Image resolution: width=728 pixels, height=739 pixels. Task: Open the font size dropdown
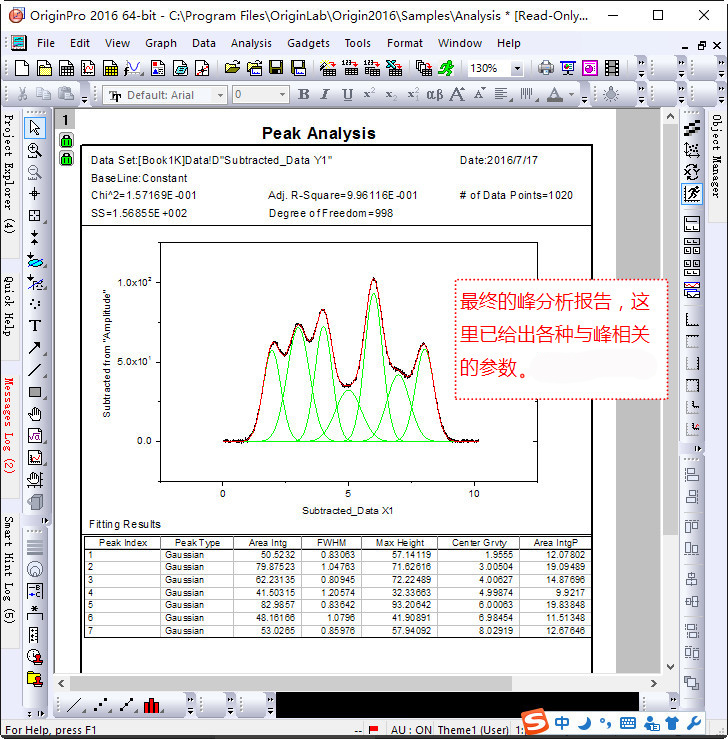coord(280,95)
